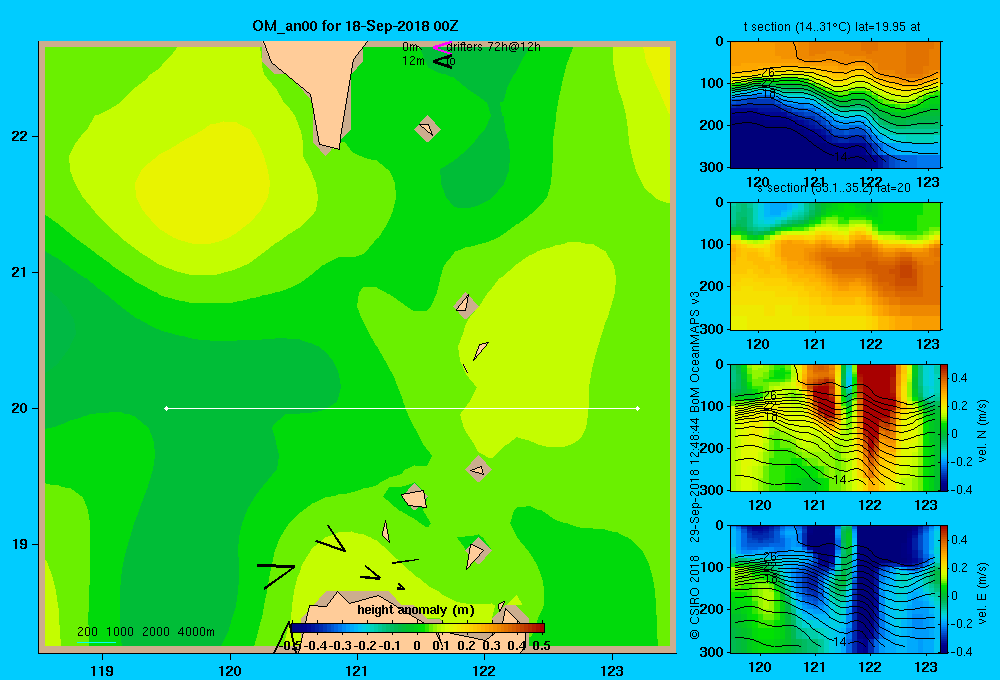The width and height of the screenshot is (1000, 680).
Task: Click the vel. E color scale bar
Action: coord(944,588)
